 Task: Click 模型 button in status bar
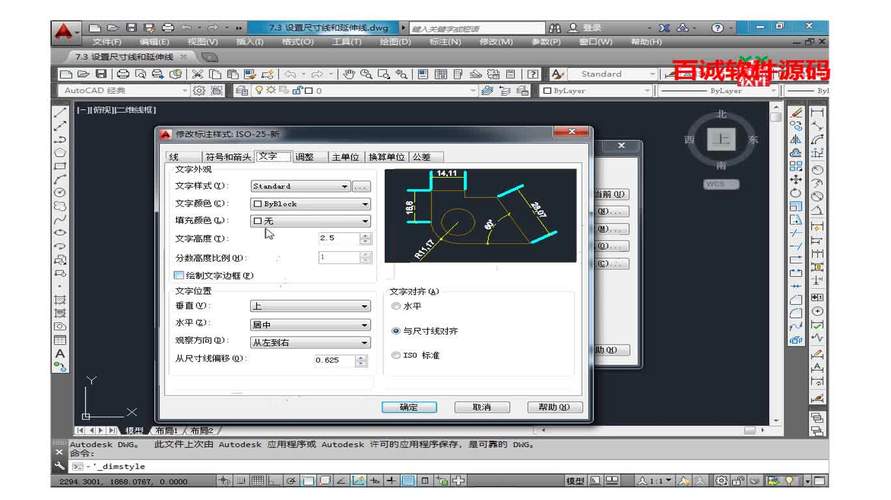coord(575,481)
